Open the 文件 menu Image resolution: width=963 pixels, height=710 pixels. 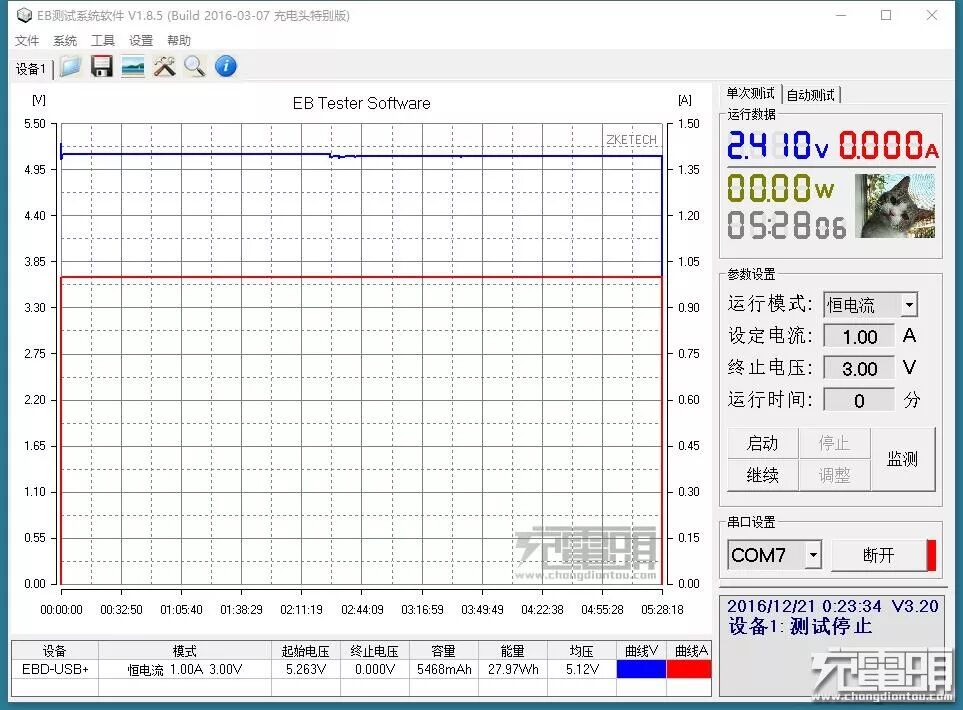coord(27,41)
